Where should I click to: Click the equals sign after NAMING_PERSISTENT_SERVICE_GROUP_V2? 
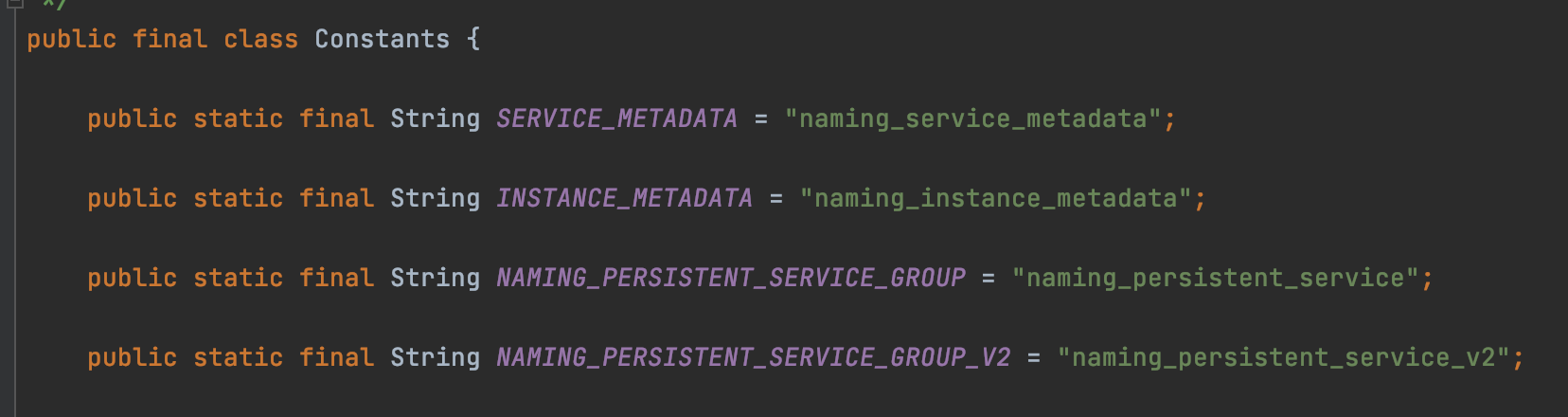coord(1034,357)
